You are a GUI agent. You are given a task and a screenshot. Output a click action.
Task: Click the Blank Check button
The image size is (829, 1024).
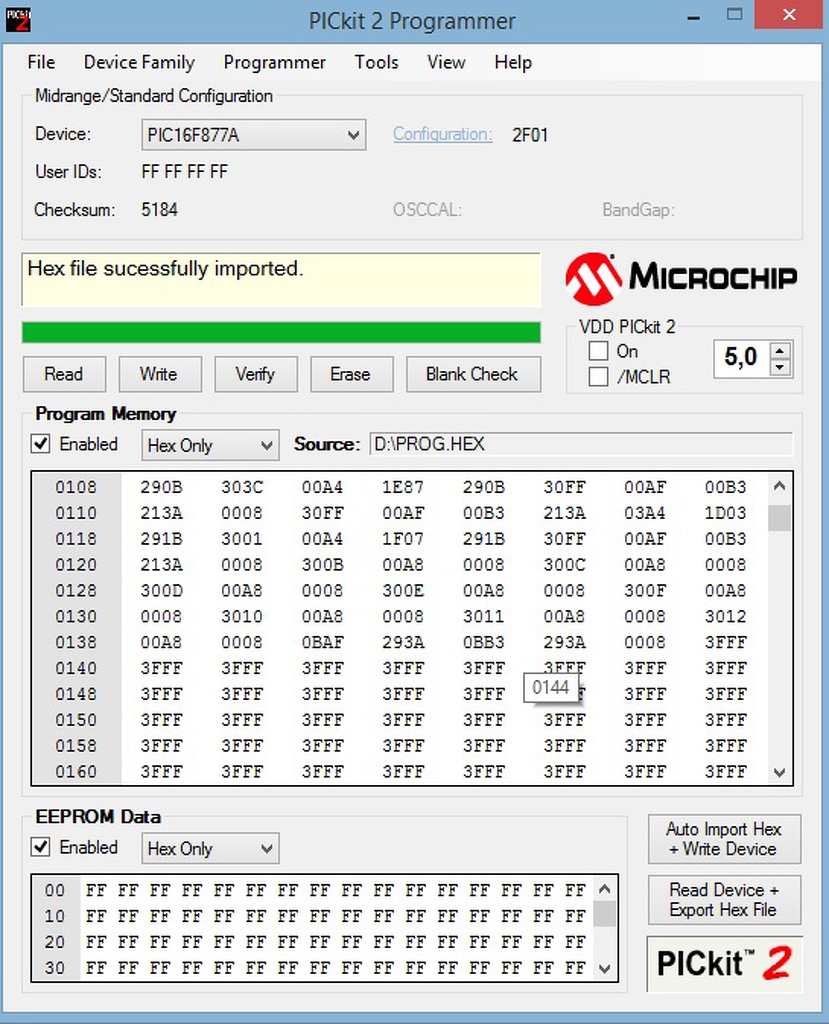tap(472, 374)
